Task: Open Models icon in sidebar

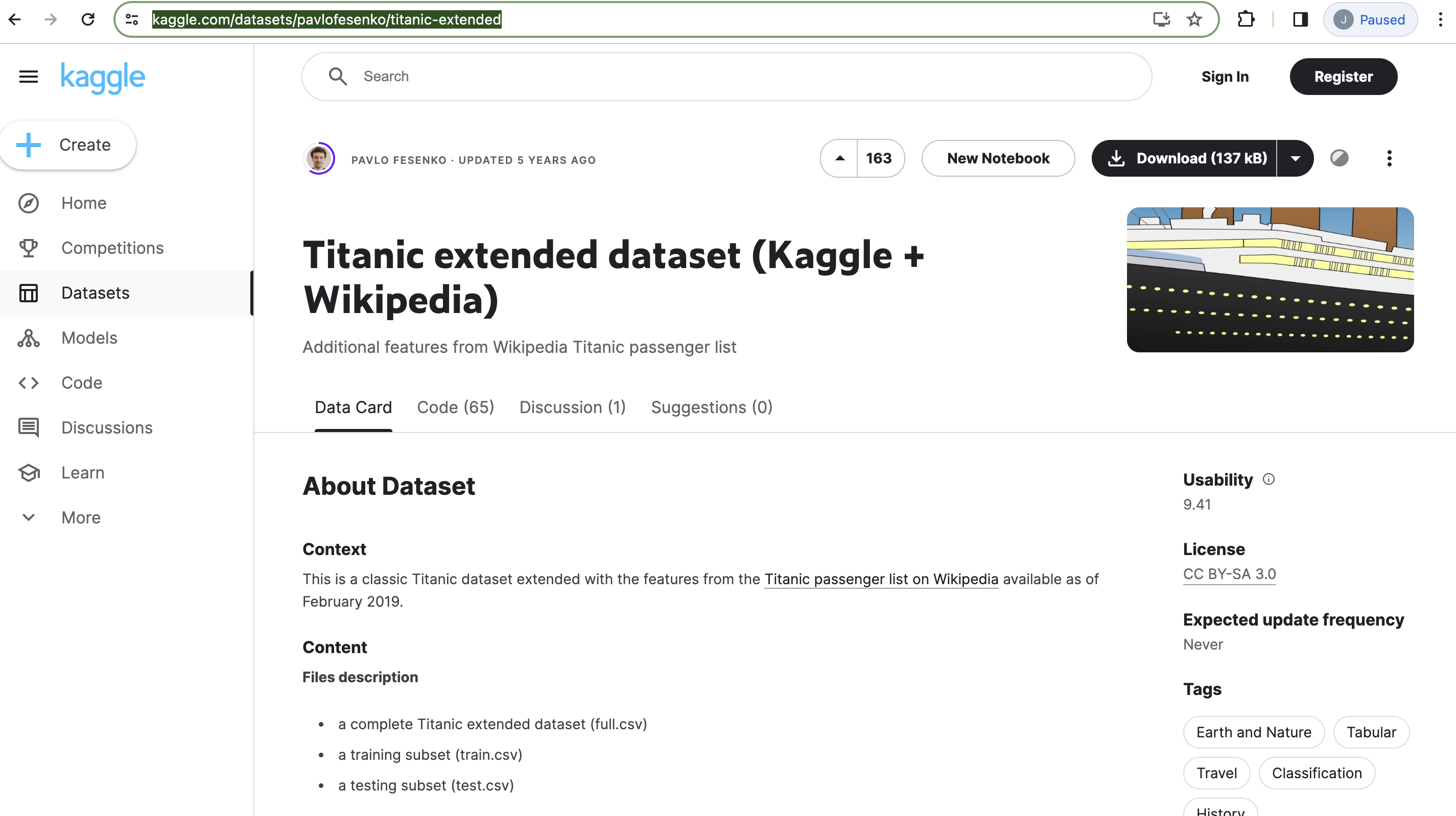Action: point(28,338)
